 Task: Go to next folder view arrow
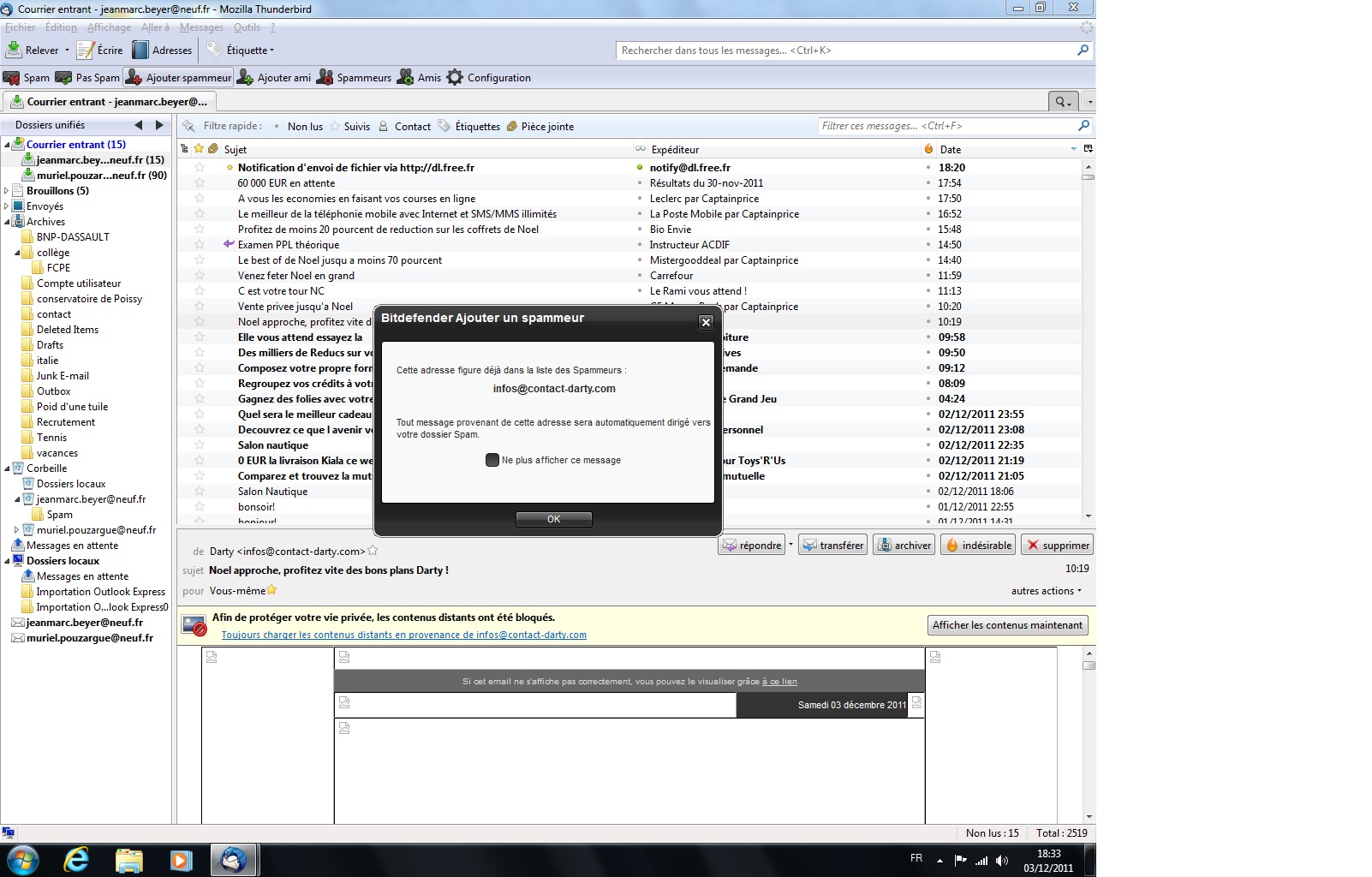(159, 125)
